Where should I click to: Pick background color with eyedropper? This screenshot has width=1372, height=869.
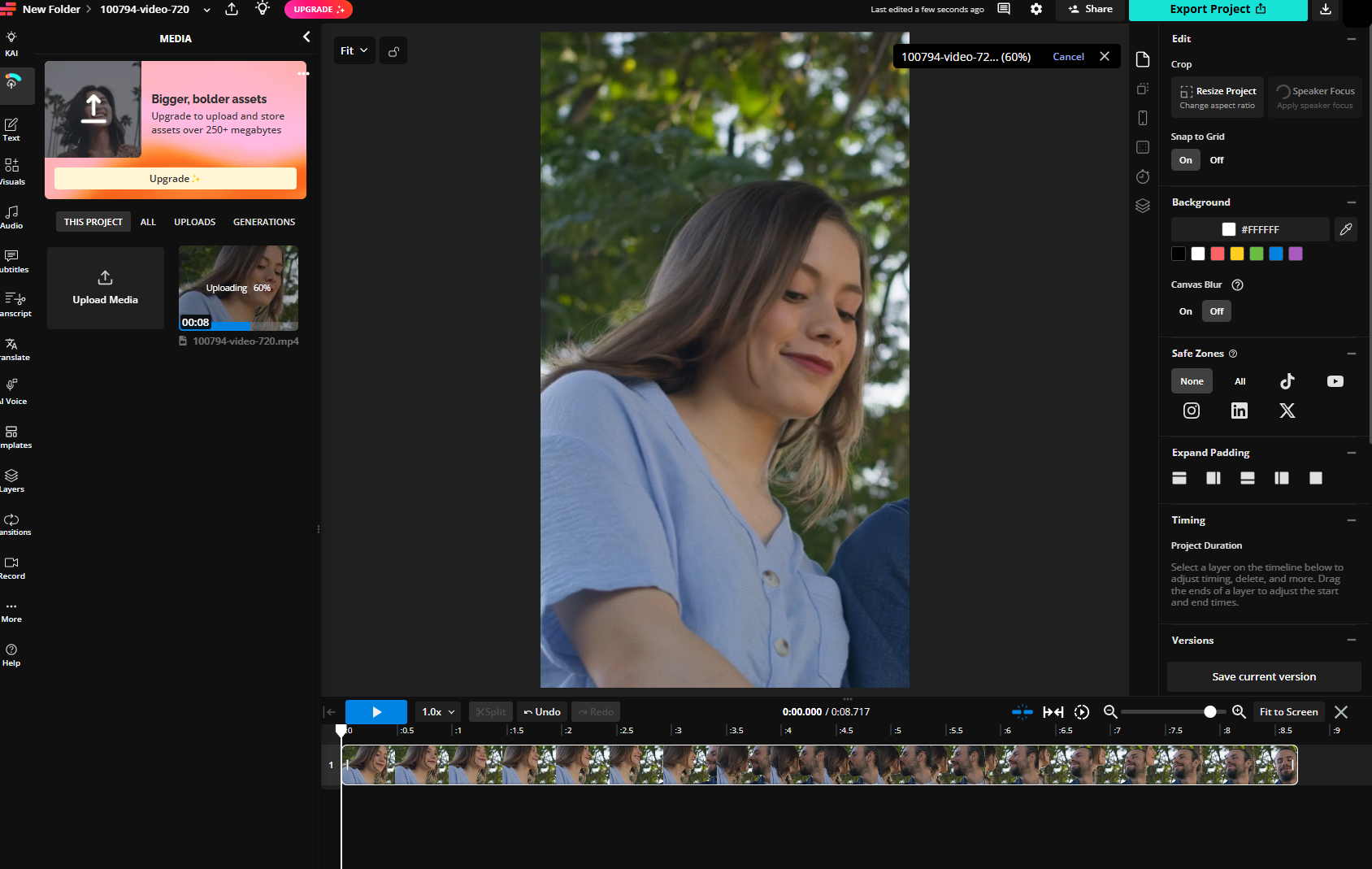1346,229
